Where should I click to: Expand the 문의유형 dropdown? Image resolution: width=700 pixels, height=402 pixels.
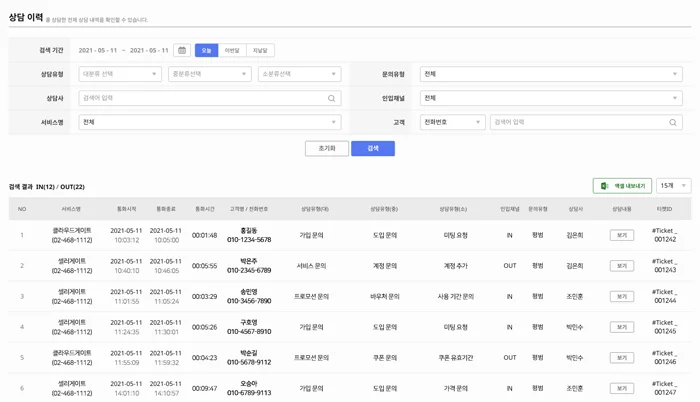[x=551, y=74]
